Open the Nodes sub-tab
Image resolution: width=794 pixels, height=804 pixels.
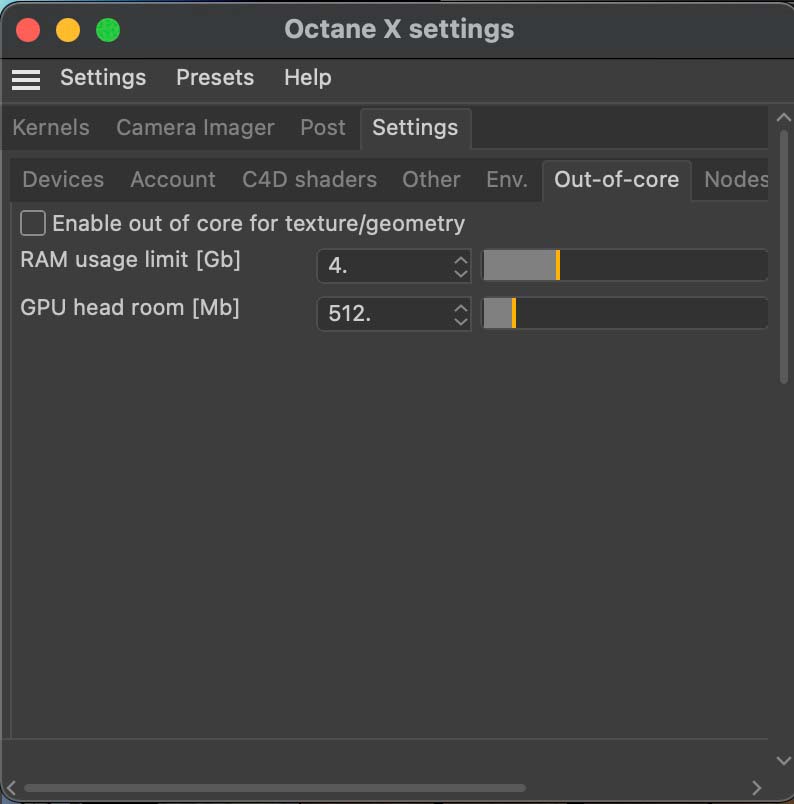pos(736,179)
